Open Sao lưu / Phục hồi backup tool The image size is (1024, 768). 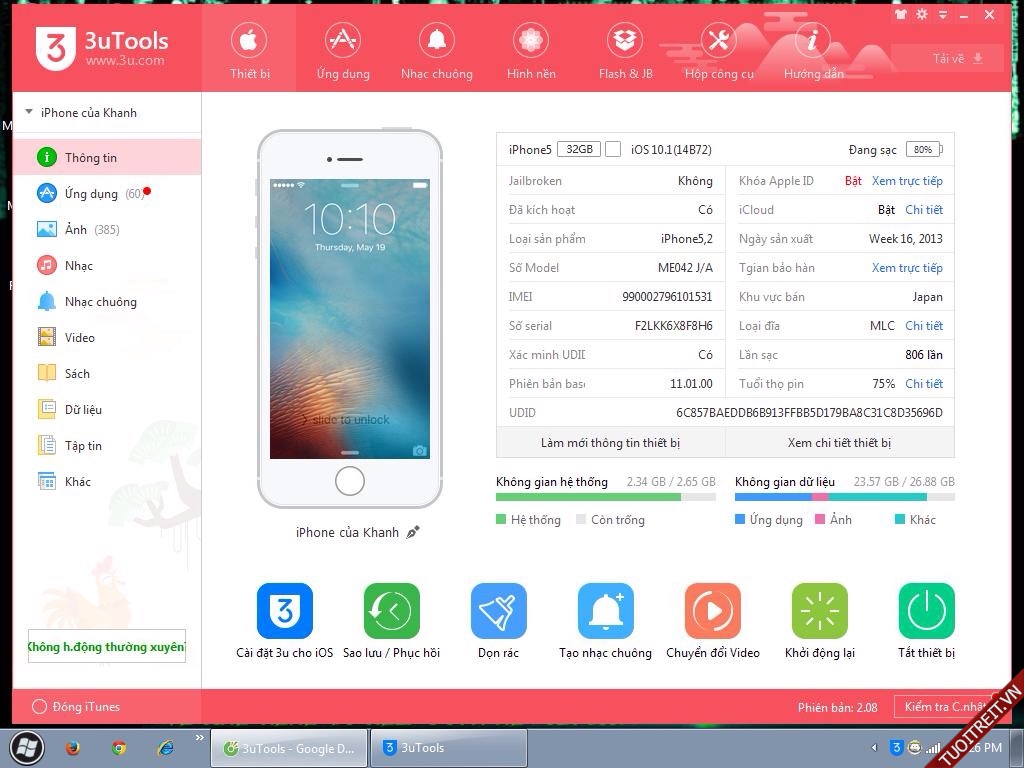point(391,611)
